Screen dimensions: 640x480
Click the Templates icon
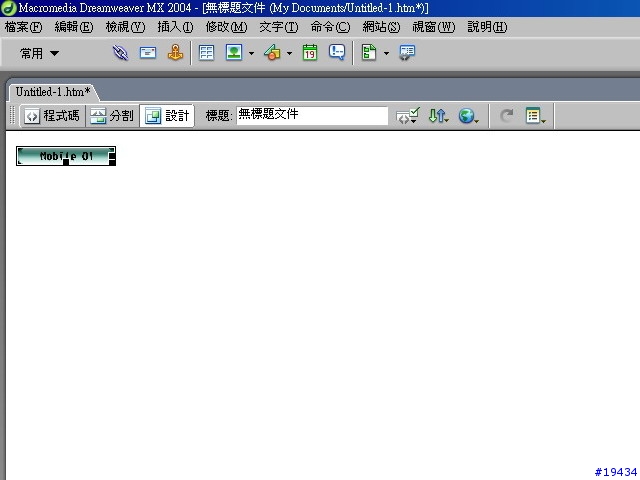click(369, 53)
